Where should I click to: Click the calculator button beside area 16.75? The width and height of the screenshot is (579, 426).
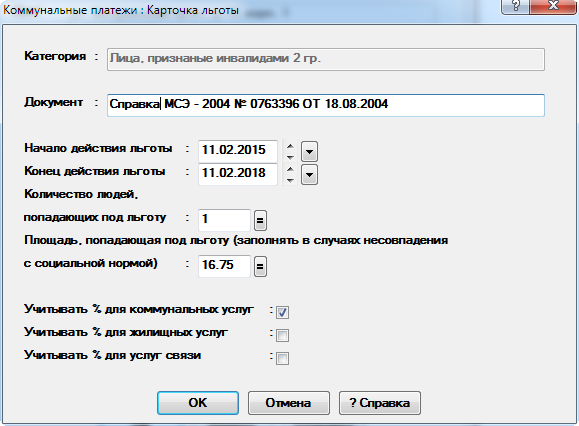[260, 266]
